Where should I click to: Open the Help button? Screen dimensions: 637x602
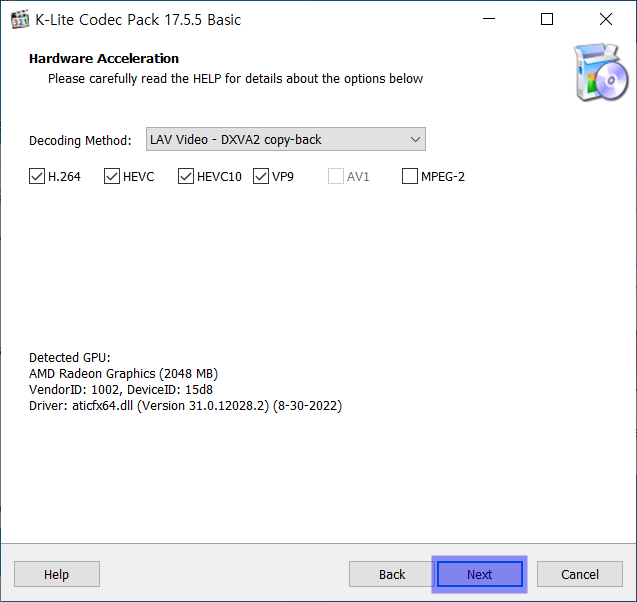pos(57,574)
